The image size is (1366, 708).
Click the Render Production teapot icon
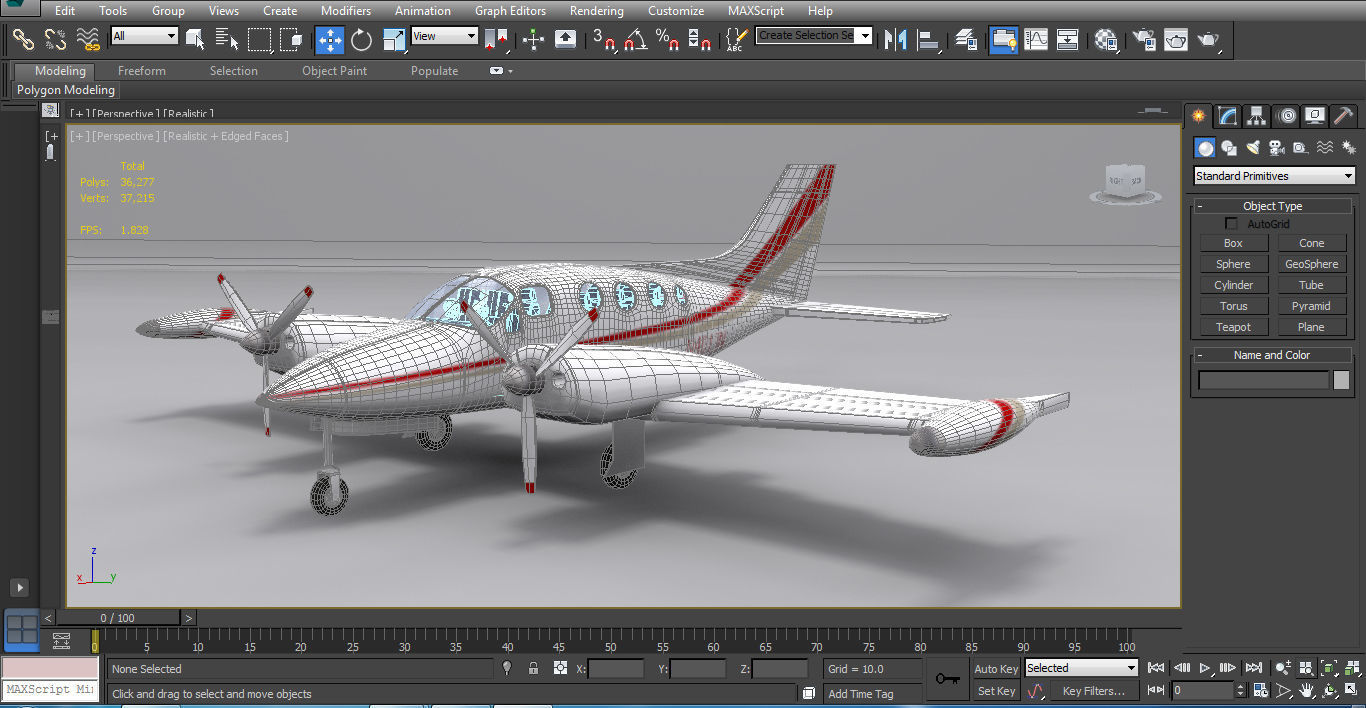coord(1208,40)
